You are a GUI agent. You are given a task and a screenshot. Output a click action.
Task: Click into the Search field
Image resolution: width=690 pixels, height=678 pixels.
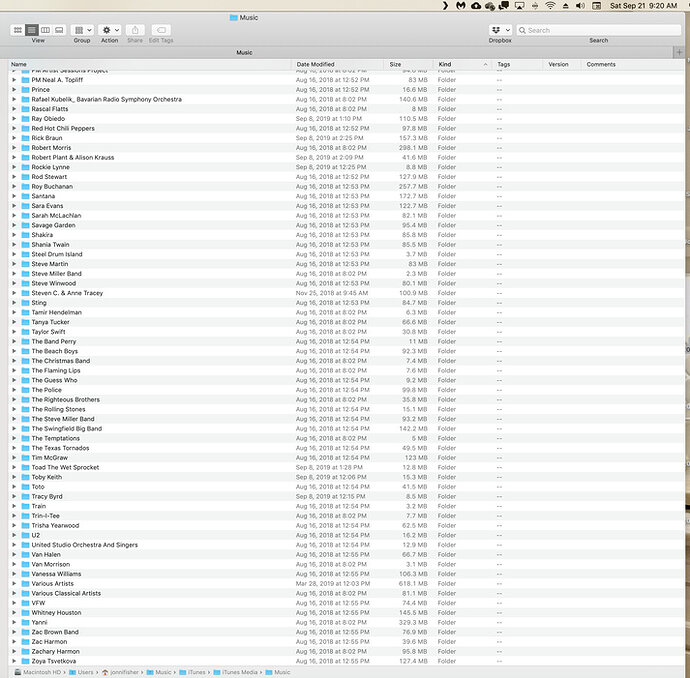tap(598, 30)
